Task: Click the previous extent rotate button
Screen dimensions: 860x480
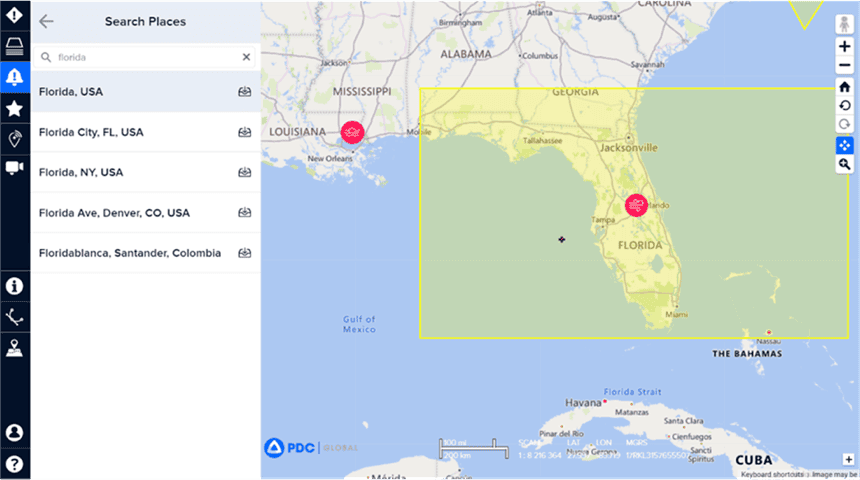Action: coord(844,105)
